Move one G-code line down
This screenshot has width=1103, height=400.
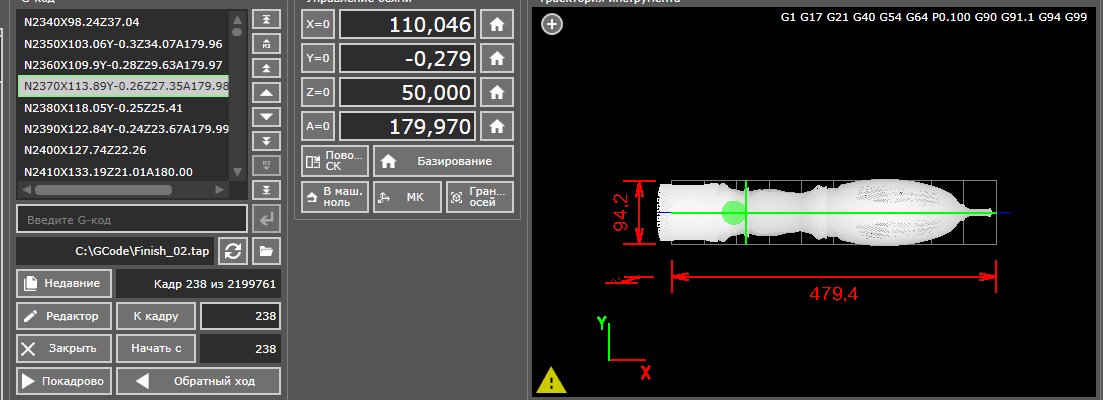tap(266, 117)
